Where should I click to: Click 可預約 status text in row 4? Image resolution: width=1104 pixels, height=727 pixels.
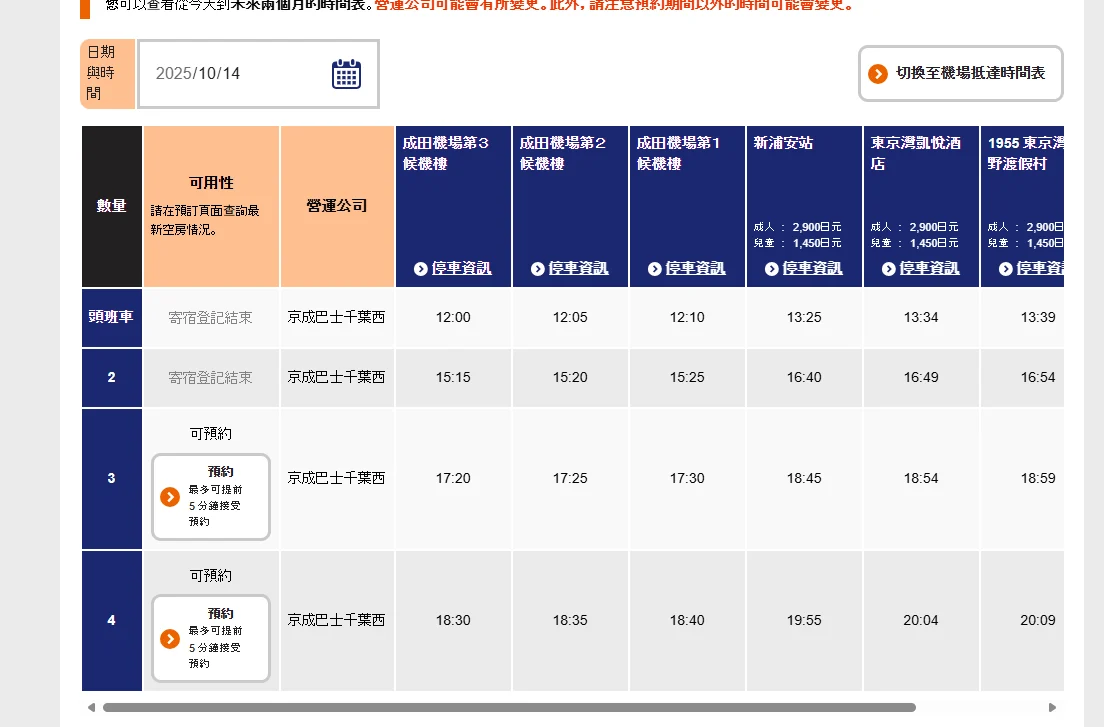[x=211, y=576]
